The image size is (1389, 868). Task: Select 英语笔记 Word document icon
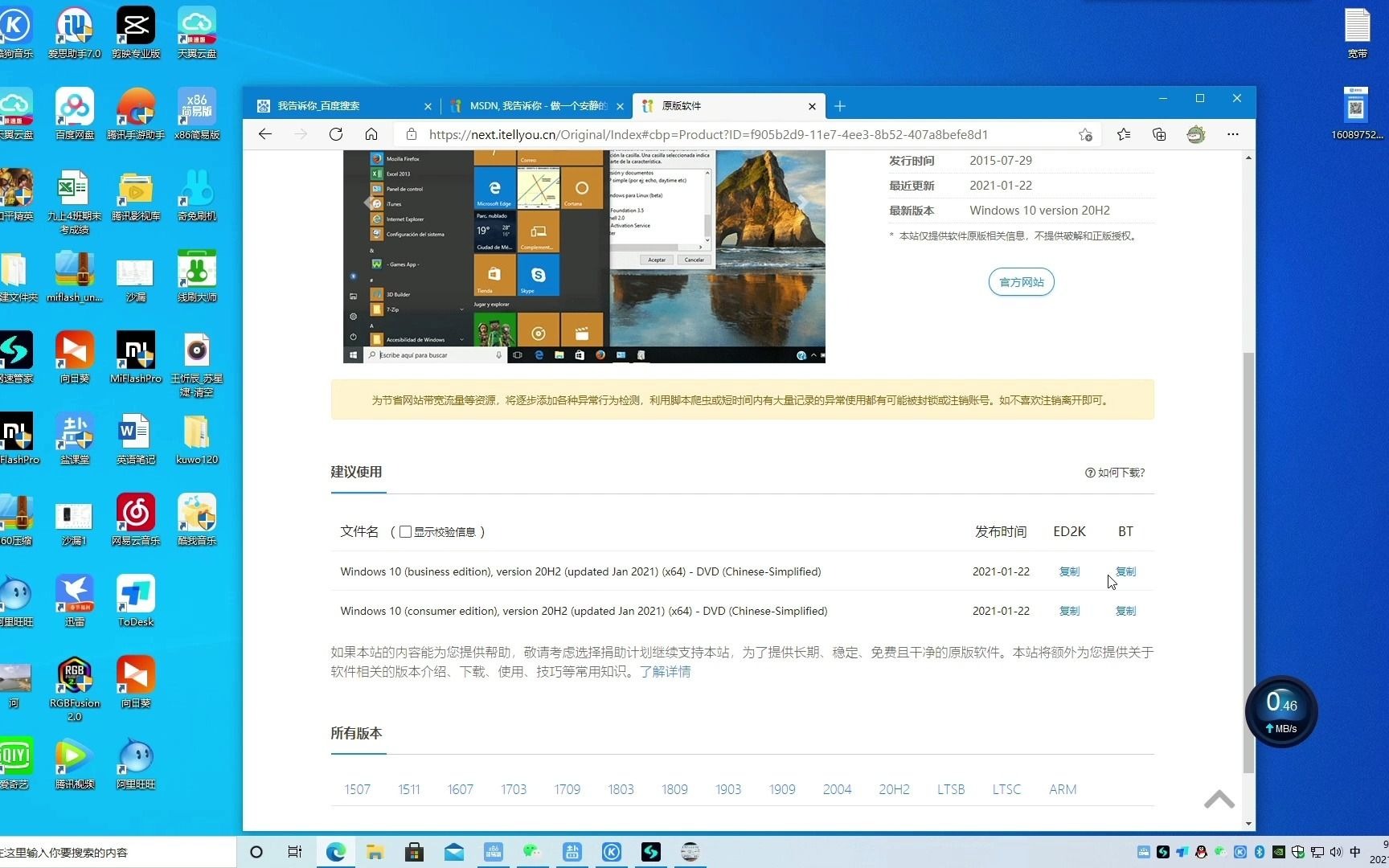(x=136, y=439)
